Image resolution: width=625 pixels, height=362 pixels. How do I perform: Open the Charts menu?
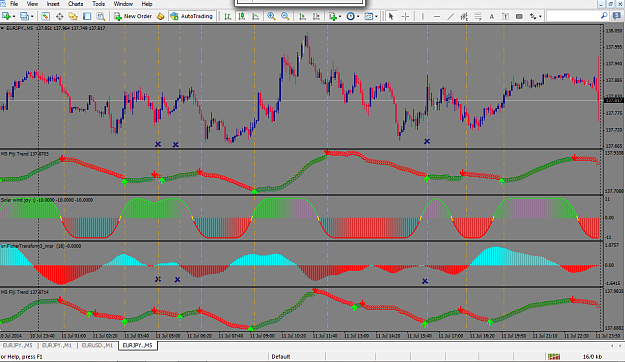click(x=75, y=4)
